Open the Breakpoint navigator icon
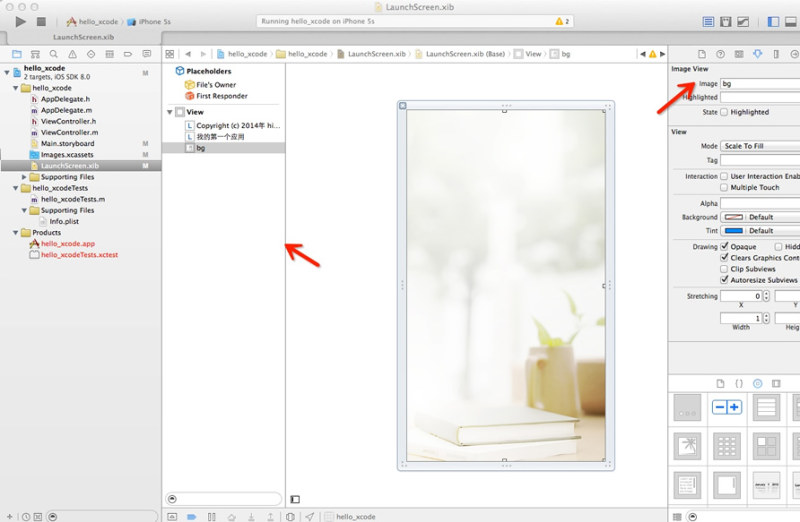This screenshot has height=522, width=800. [x=128, y=54]
